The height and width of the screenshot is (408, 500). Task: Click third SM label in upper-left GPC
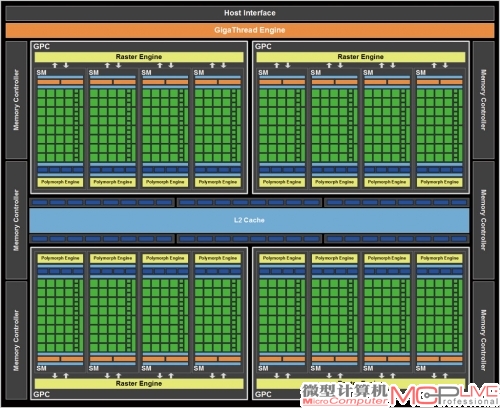(x=146, y=72)
